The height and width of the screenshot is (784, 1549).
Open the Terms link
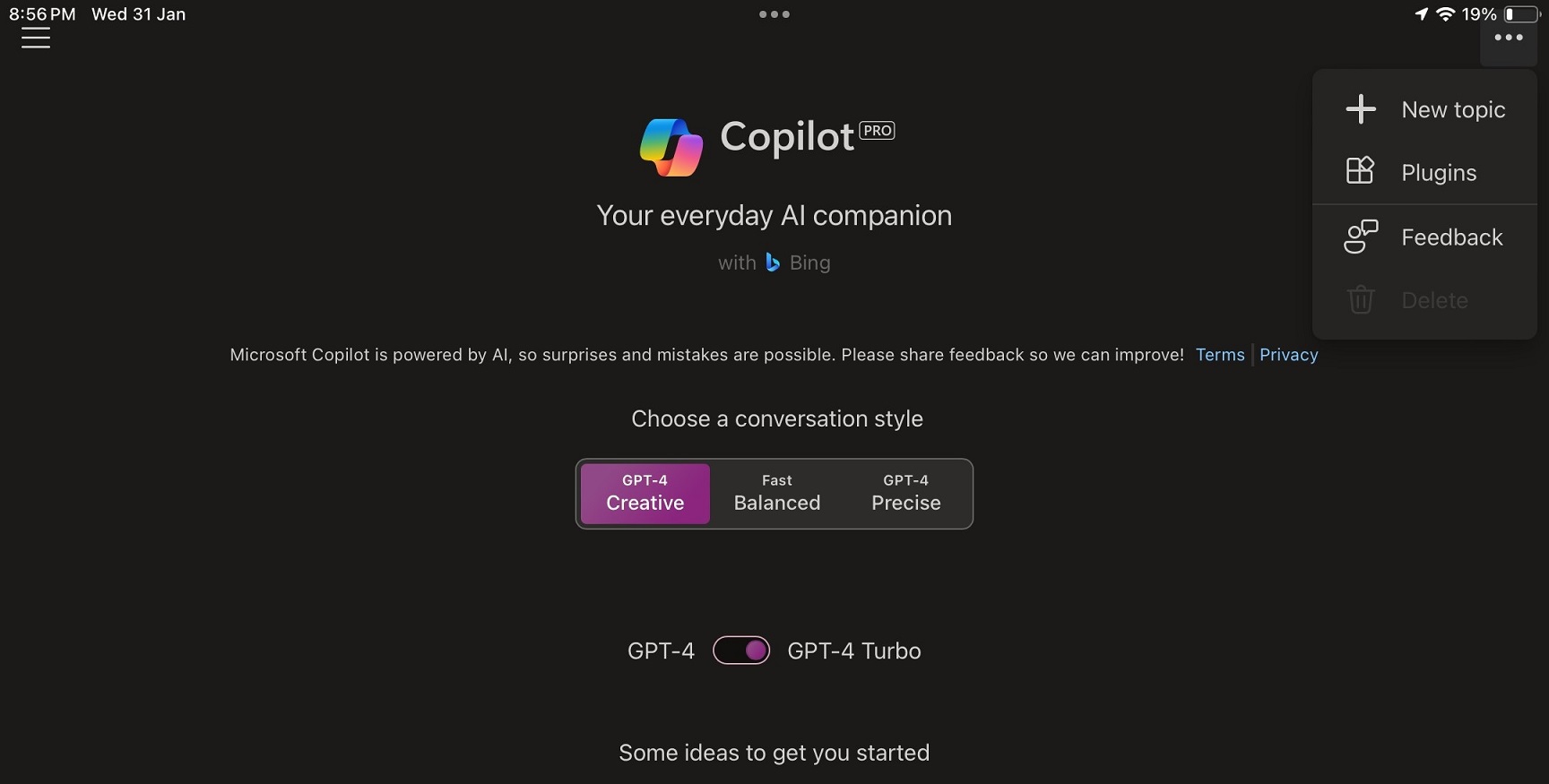point(1220,355)
